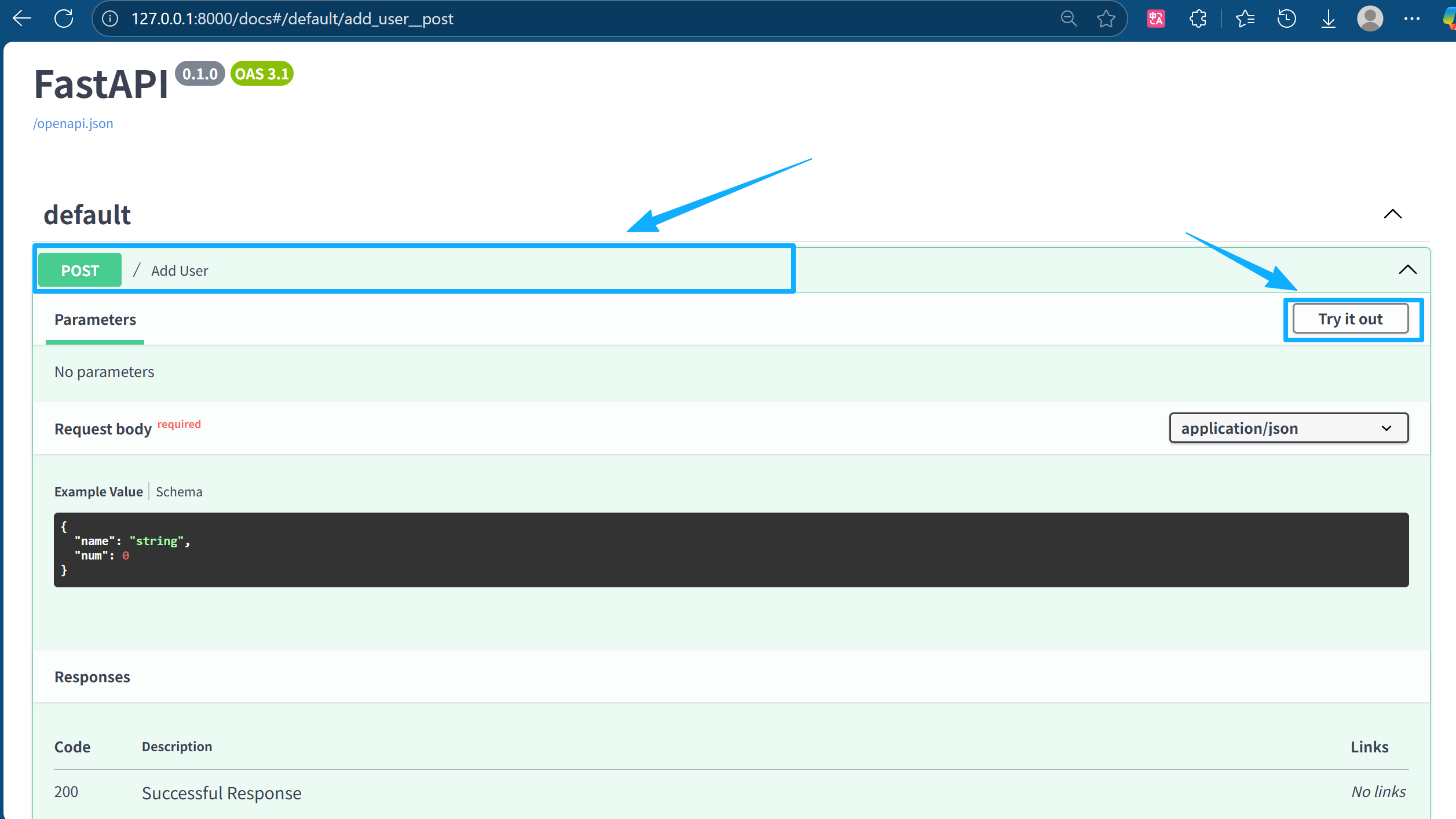Open the application/json media type dropdown
Viewport: 1456px width, 819px height.
1288,428
